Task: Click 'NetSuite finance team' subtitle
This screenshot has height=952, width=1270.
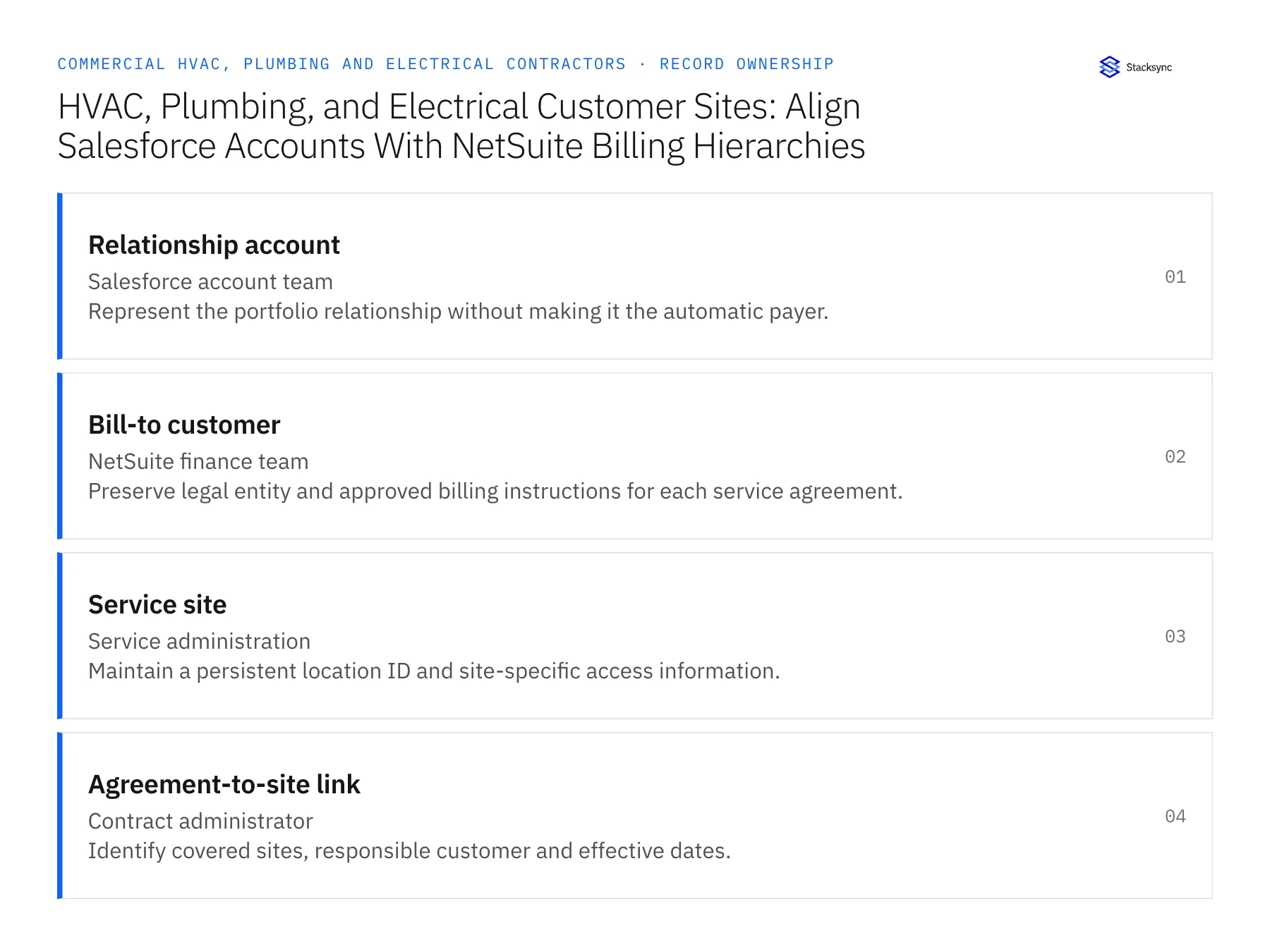Action: click(198, 461)
